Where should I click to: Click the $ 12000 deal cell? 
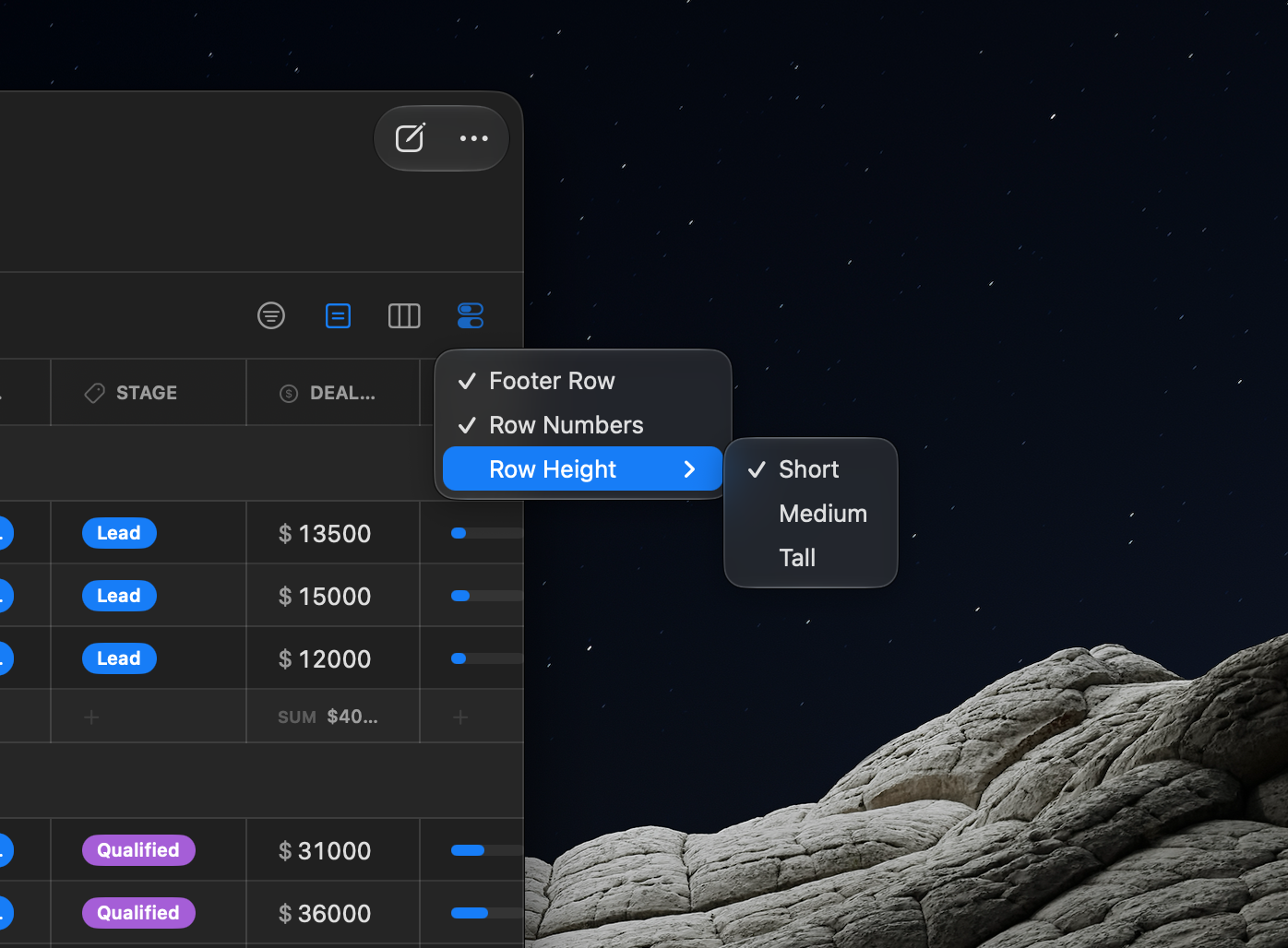click(333, 658)
